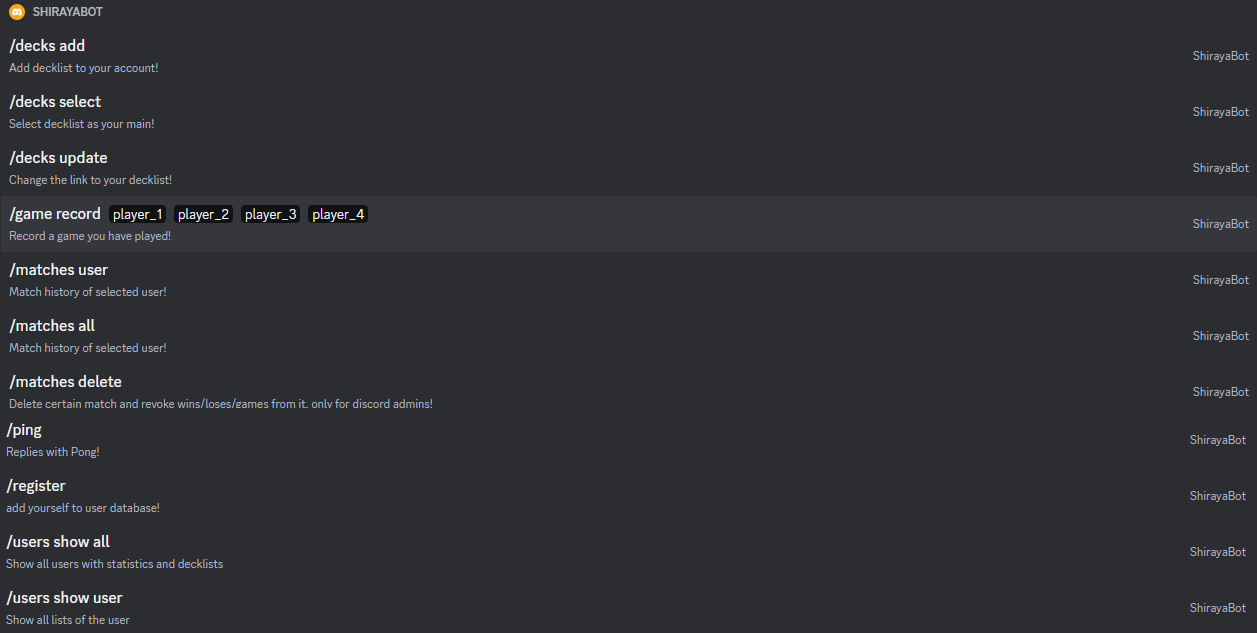Select the /matches all command
Viewport: 1257px width, 633px height.
[51, 325]
